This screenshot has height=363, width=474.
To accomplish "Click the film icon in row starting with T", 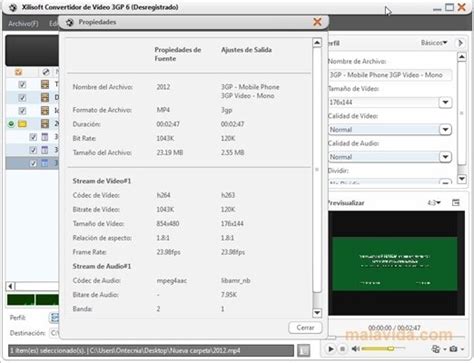I will [45, 84].
